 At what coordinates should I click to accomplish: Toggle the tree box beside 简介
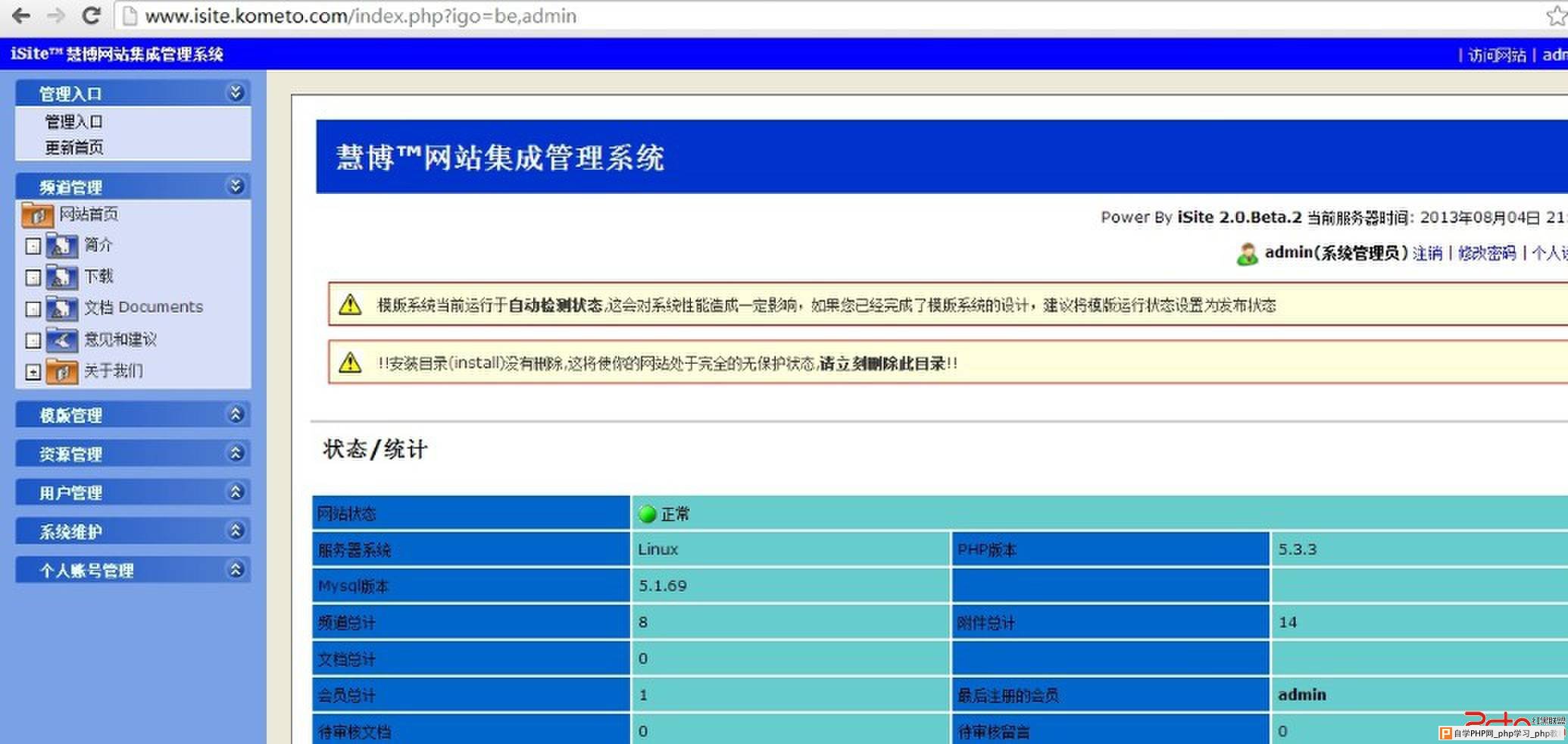coord(33,246)
